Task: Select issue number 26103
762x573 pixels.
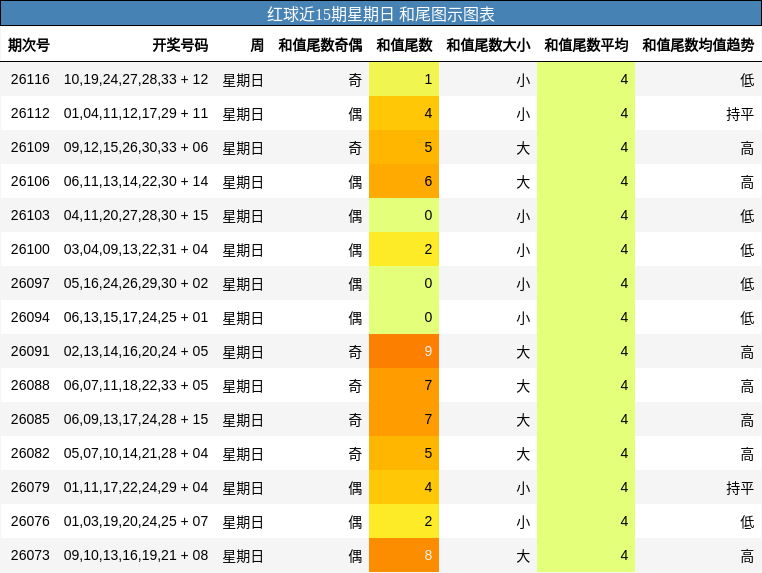Action: coord(30,215)
